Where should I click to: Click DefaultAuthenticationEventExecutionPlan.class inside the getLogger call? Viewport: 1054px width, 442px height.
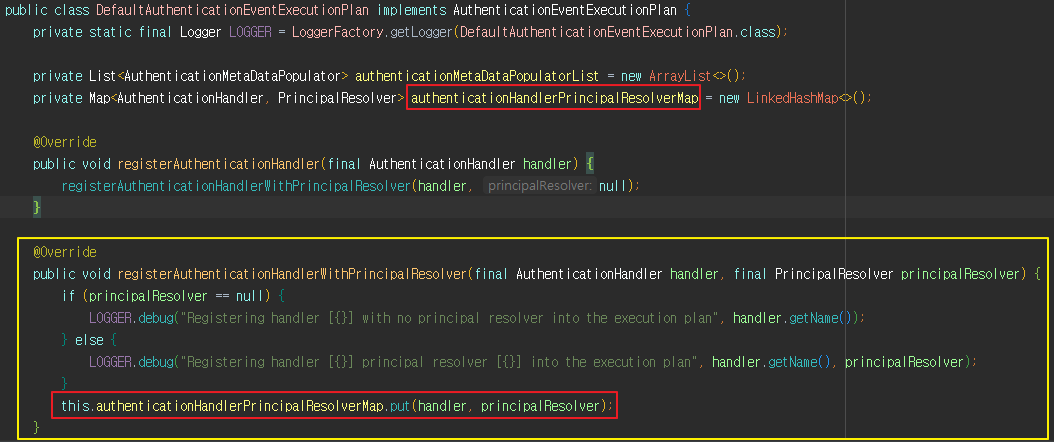click(617, 32)
